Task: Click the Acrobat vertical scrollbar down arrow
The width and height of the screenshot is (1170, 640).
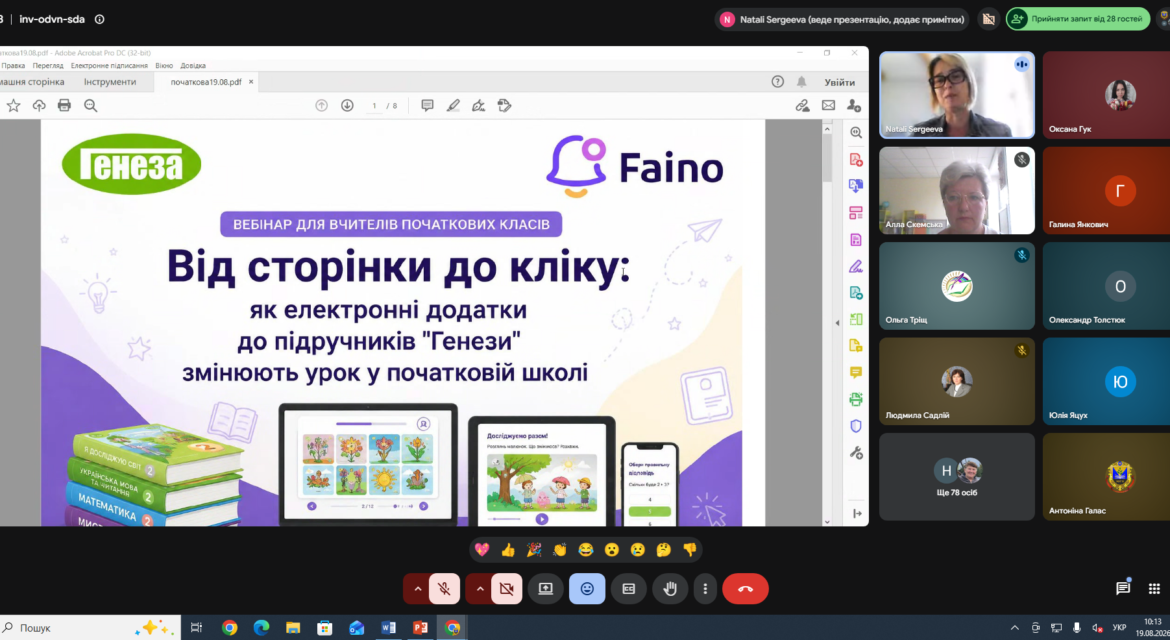Action: point(827,521)
